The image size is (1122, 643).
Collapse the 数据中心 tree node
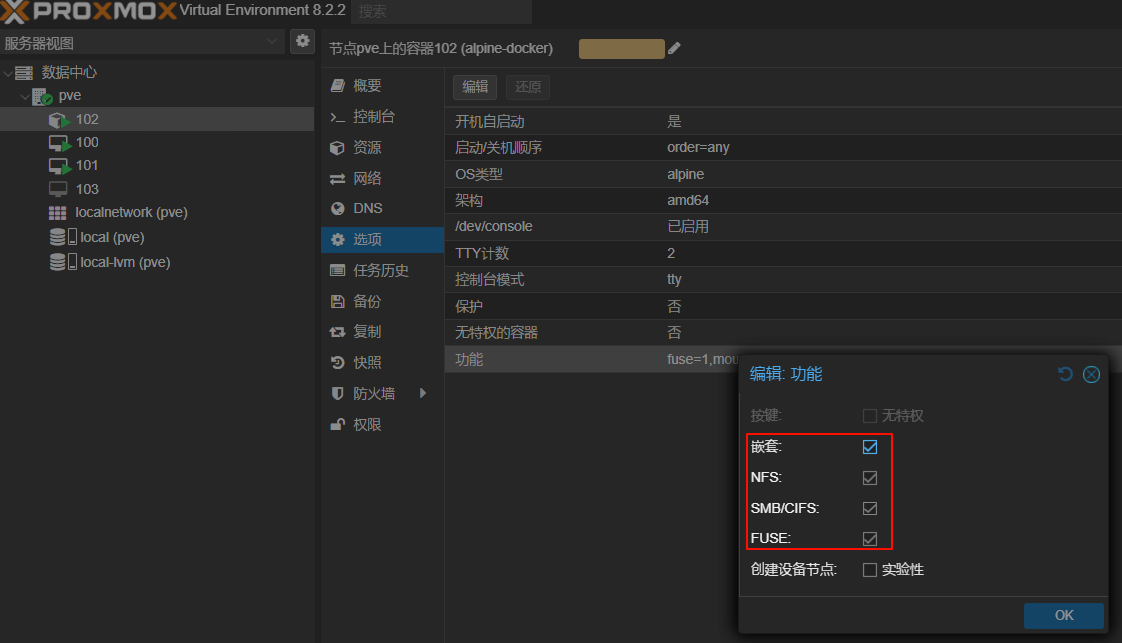(9, 73)
